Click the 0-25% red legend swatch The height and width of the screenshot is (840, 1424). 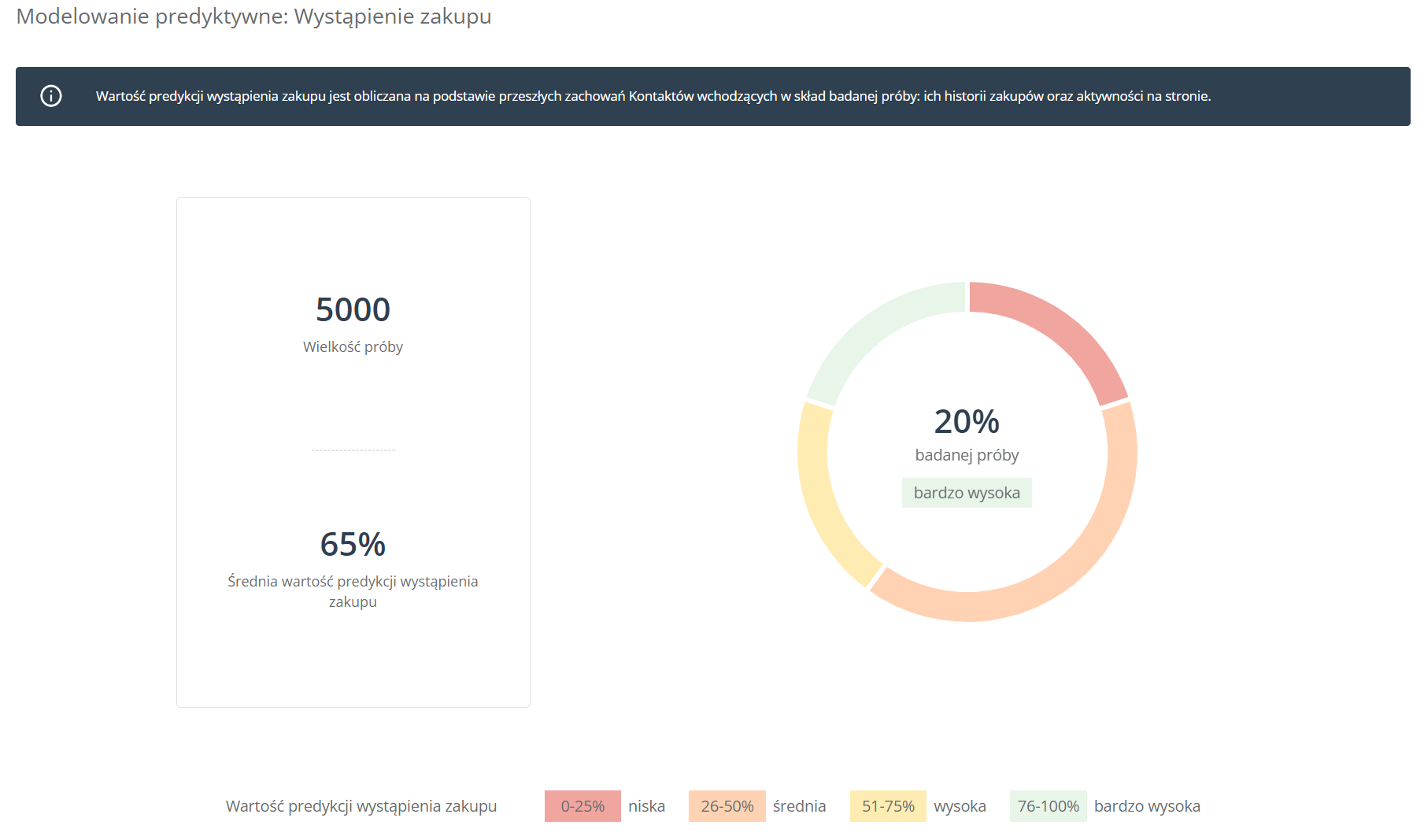[x=583, y=806]
